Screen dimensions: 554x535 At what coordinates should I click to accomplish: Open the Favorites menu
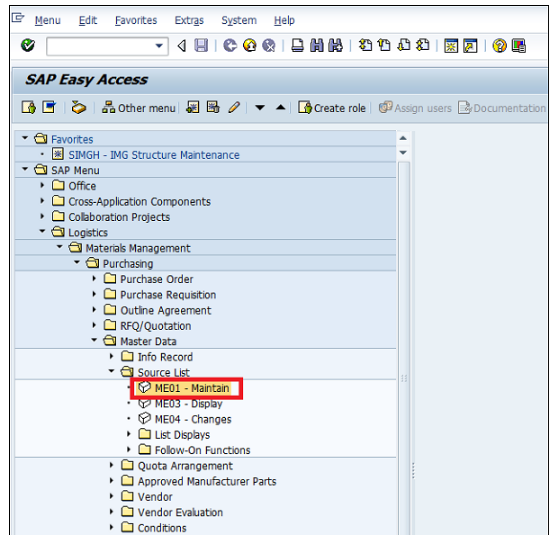point(136,20)
